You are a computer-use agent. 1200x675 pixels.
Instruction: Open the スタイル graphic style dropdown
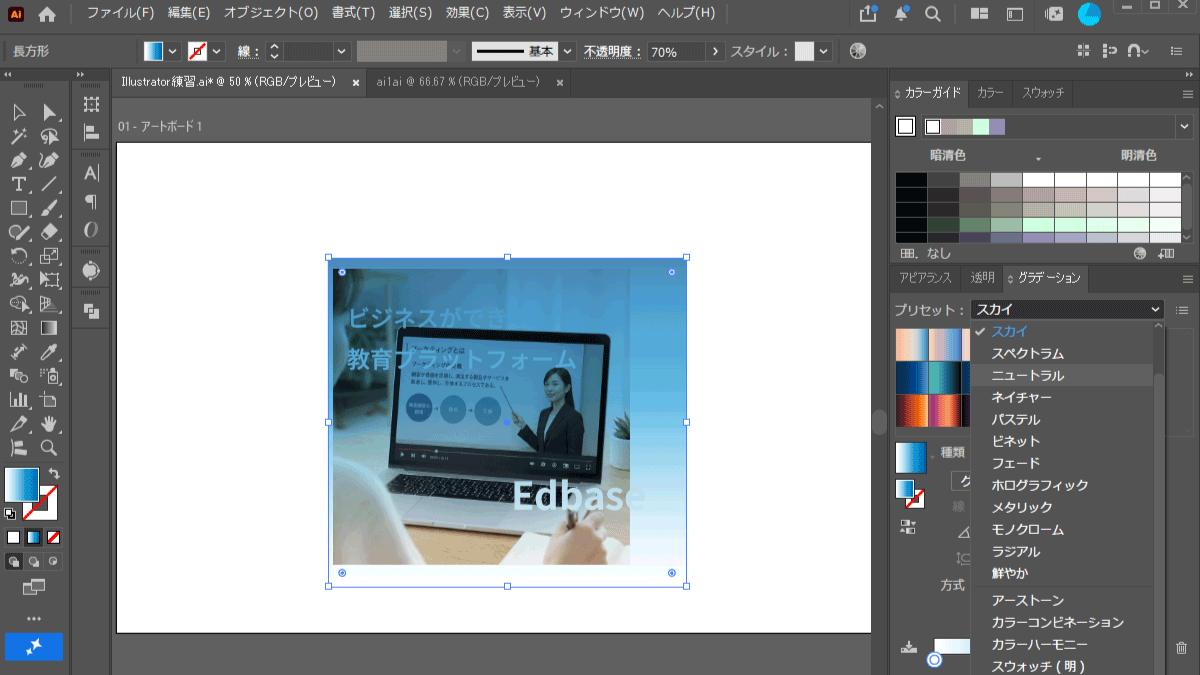coord(824,51)
